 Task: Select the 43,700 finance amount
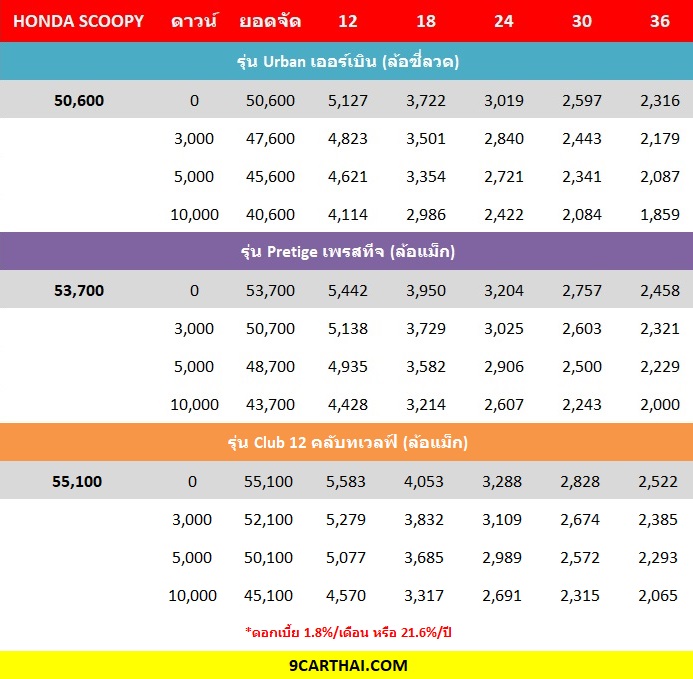270,404
